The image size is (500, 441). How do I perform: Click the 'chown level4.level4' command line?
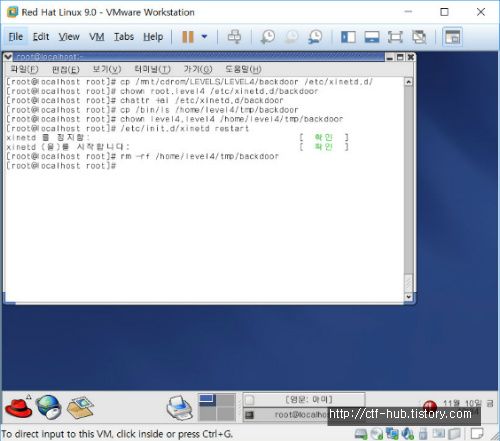pos(175,119)
